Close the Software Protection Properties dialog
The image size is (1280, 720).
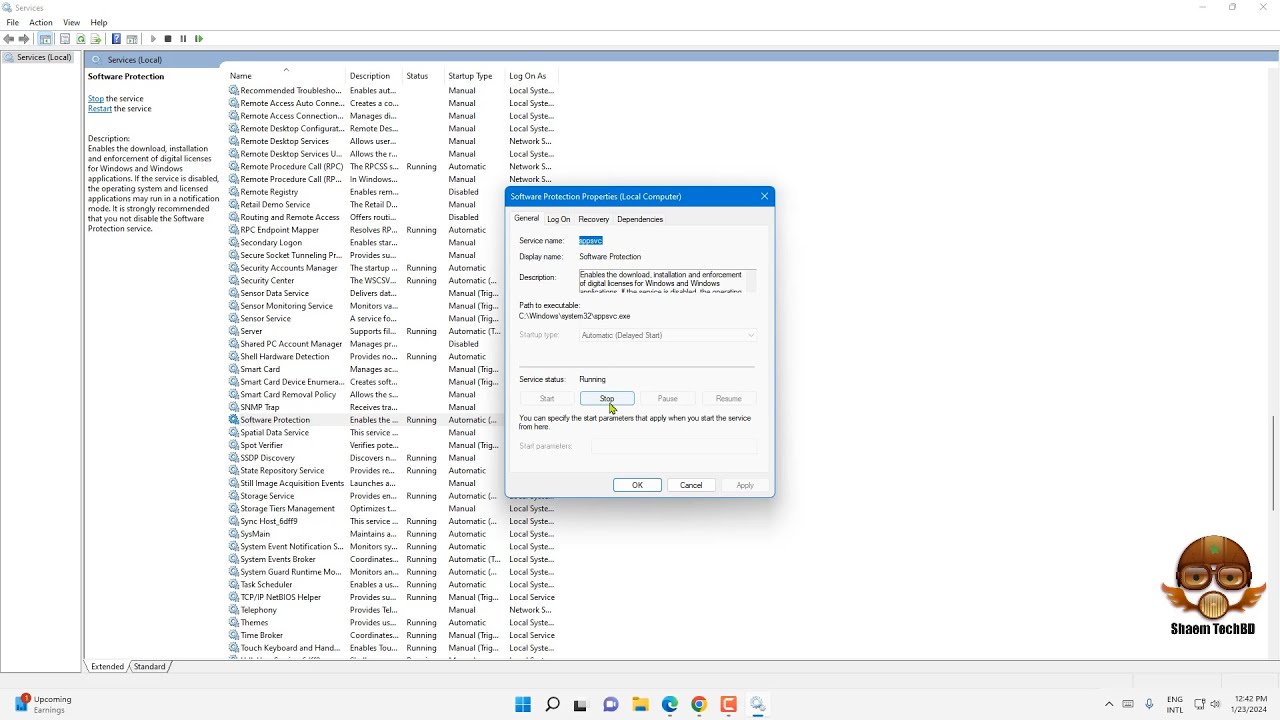(764, 196)
